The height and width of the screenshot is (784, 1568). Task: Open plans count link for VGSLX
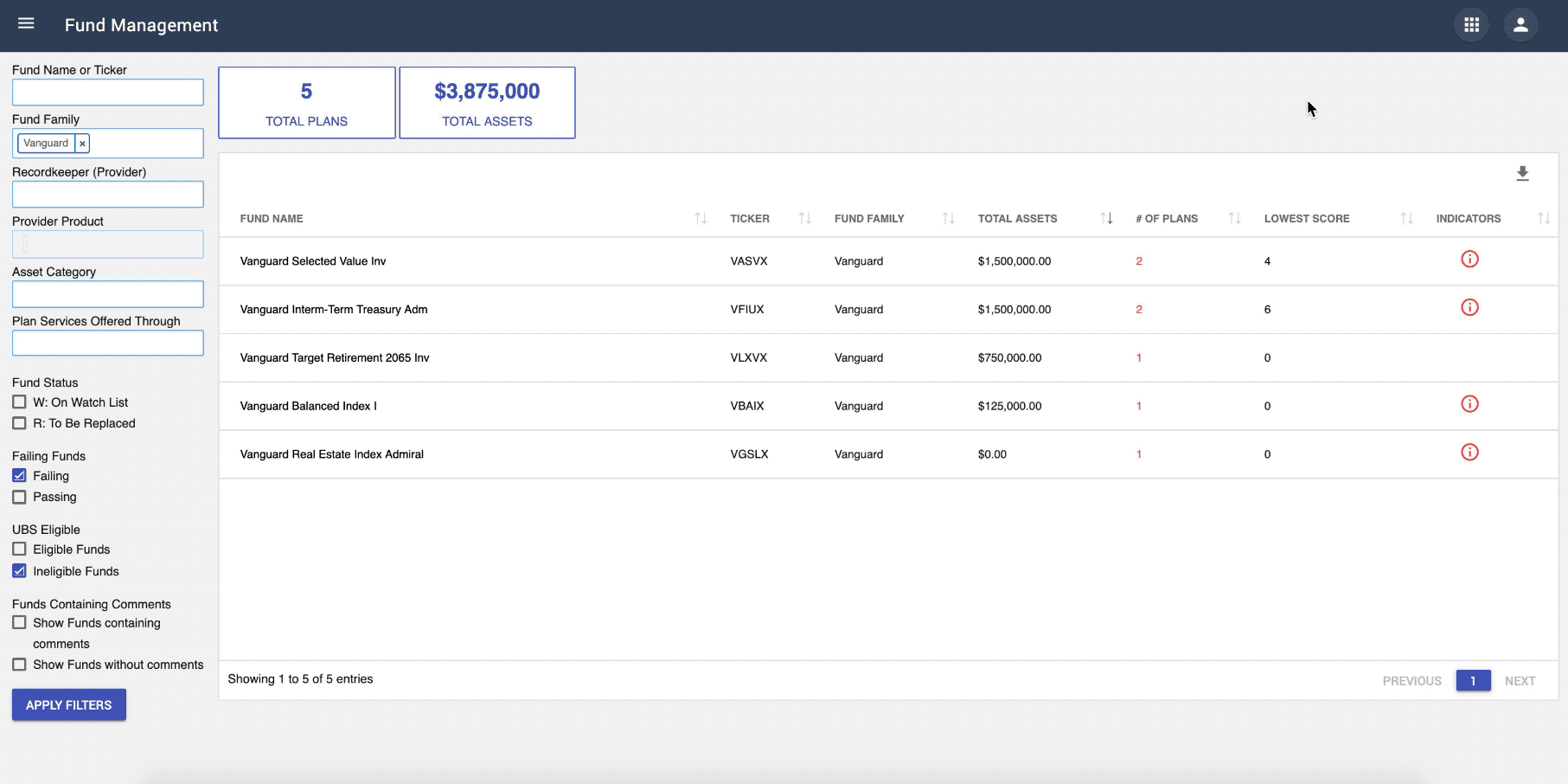click(x=1139, y=454)
